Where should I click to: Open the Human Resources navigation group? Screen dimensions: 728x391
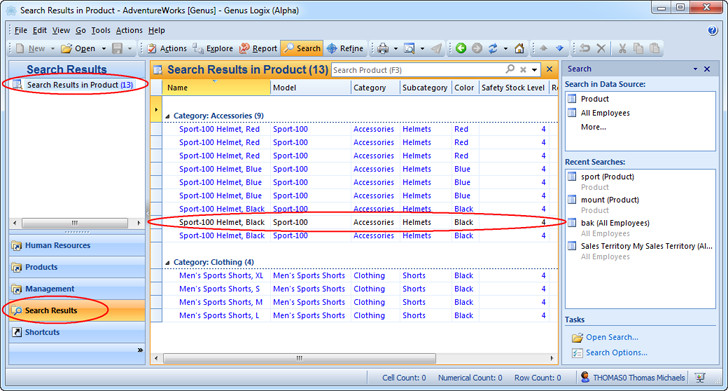[77, 245]
